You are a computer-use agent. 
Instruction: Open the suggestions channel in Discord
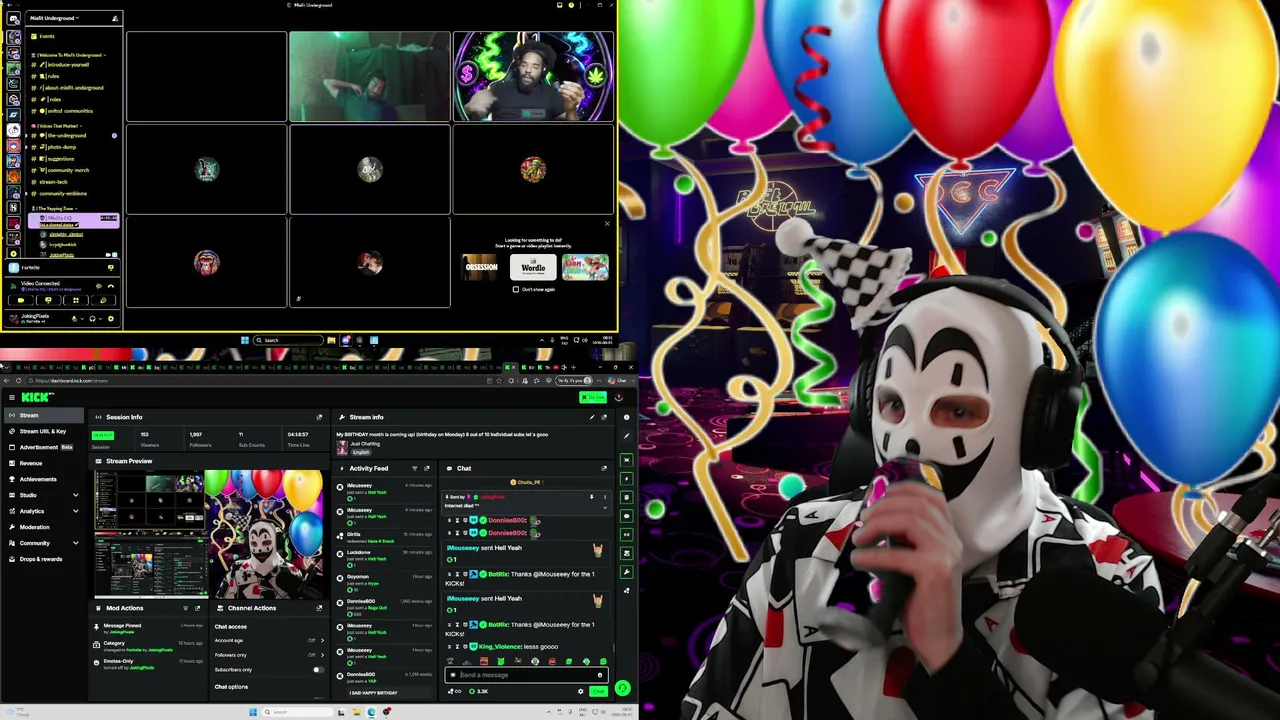coord(60,159)
